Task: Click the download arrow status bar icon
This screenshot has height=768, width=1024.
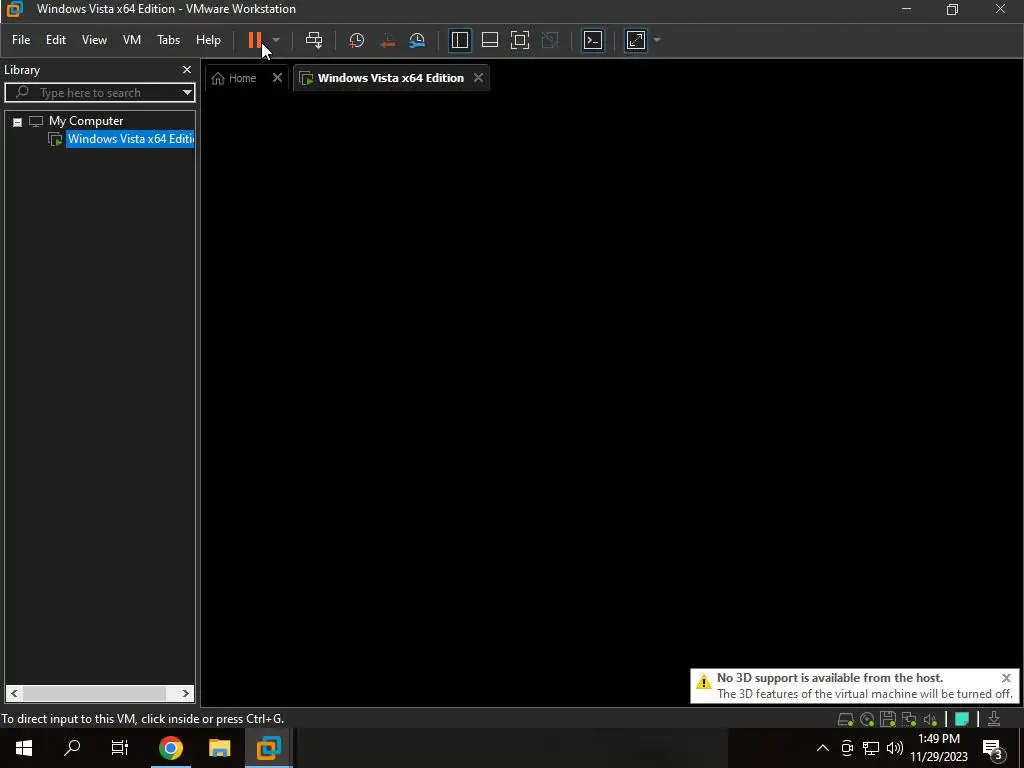Action: (994, 720)
